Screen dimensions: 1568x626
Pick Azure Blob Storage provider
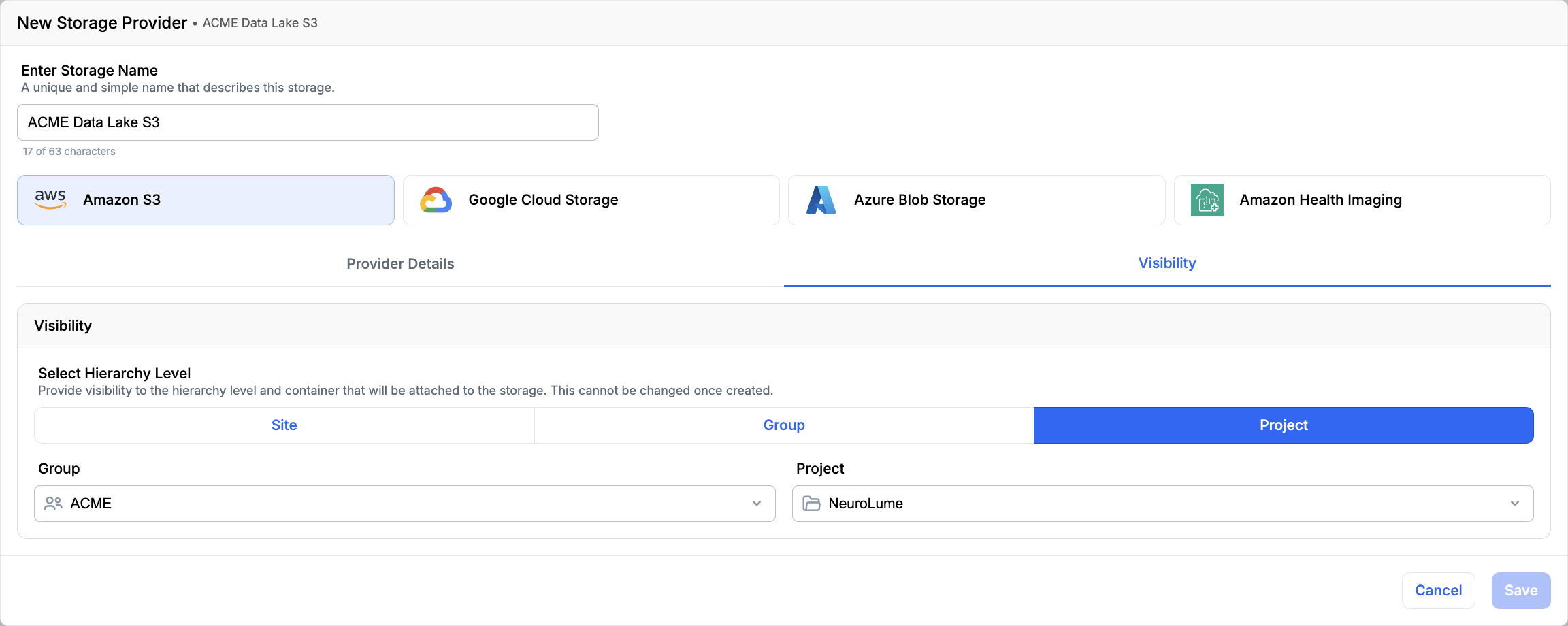click(x=977, y=200)
